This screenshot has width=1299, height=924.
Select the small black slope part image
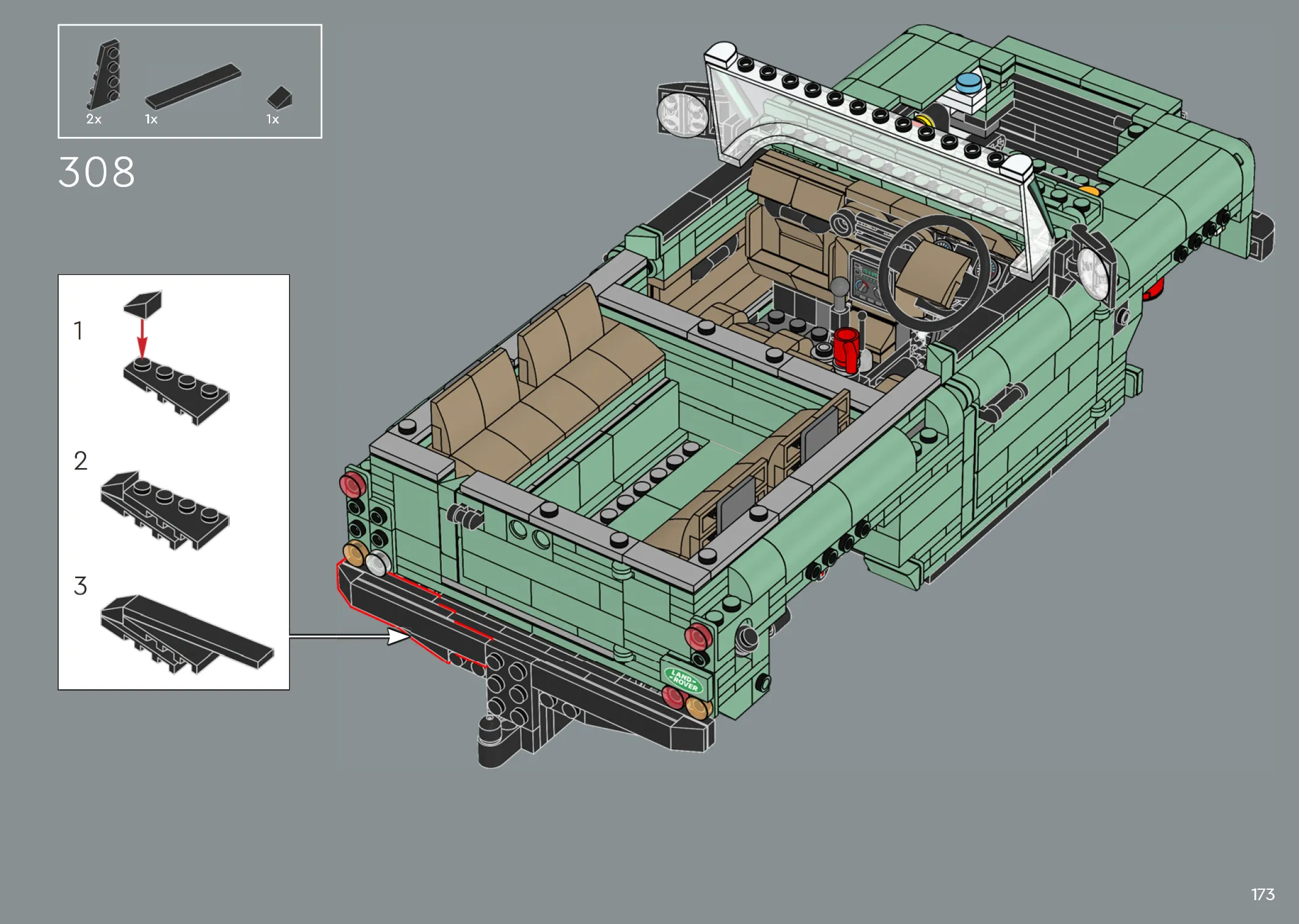[x=280, y=97]
